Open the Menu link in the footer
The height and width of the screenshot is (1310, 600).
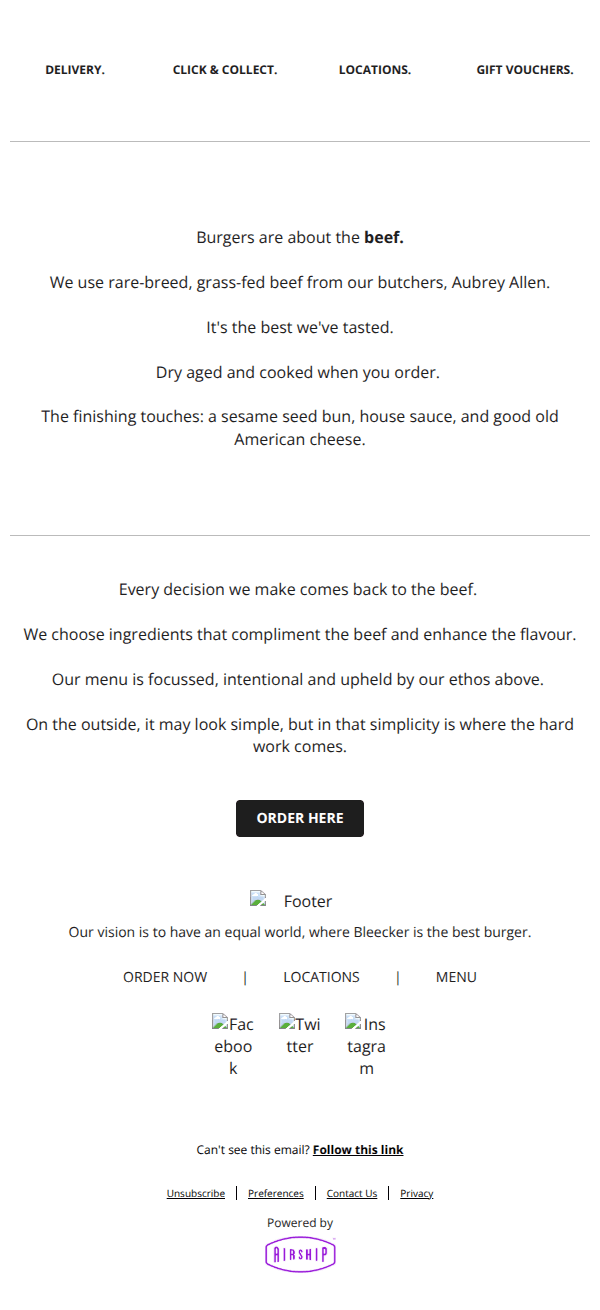click(456, 977)
